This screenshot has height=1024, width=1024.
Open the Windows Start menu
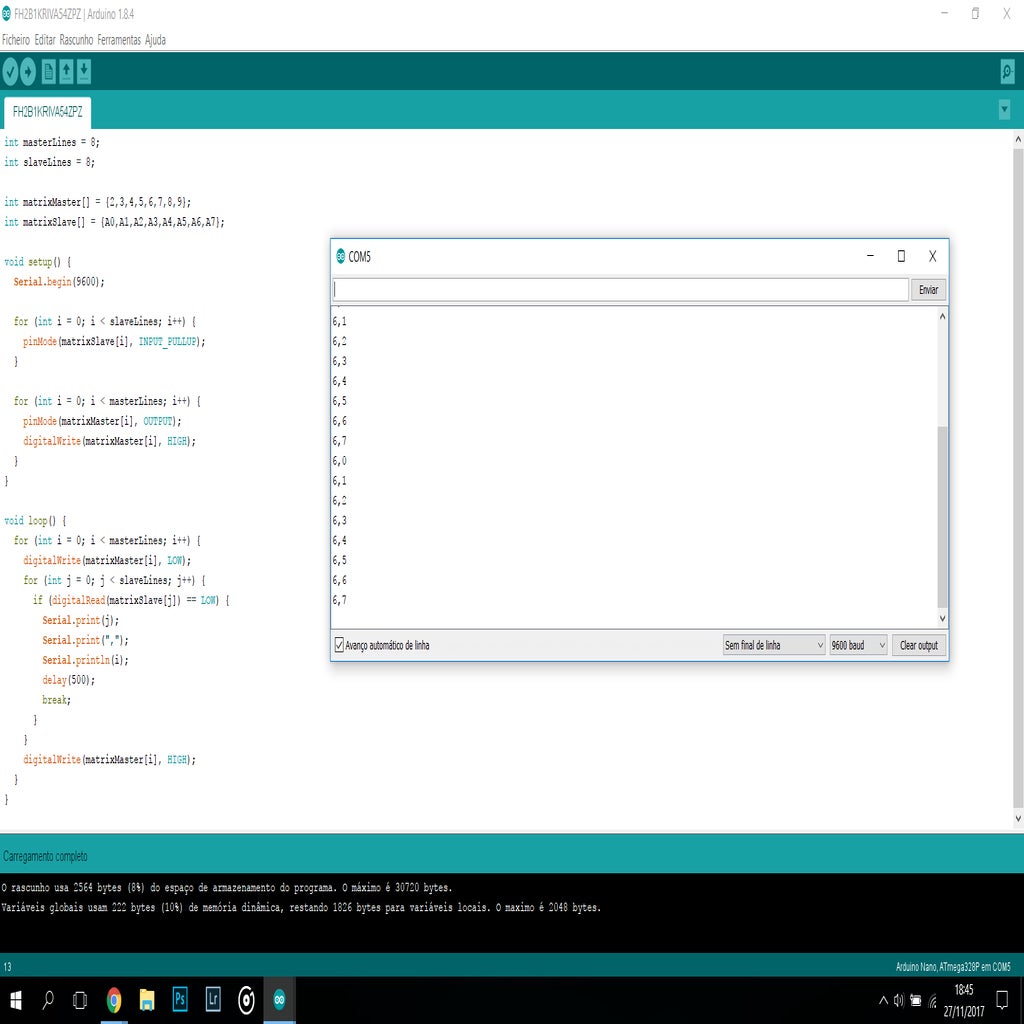[x=16, y=1000]
